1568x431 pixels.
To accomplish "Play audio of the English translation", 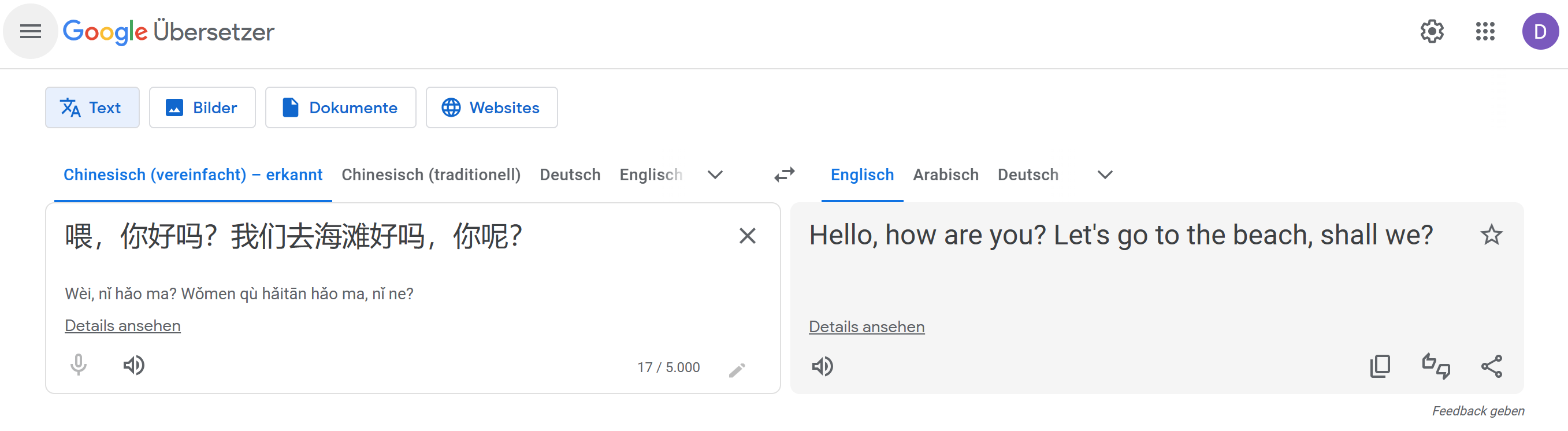I will [823, 366].
